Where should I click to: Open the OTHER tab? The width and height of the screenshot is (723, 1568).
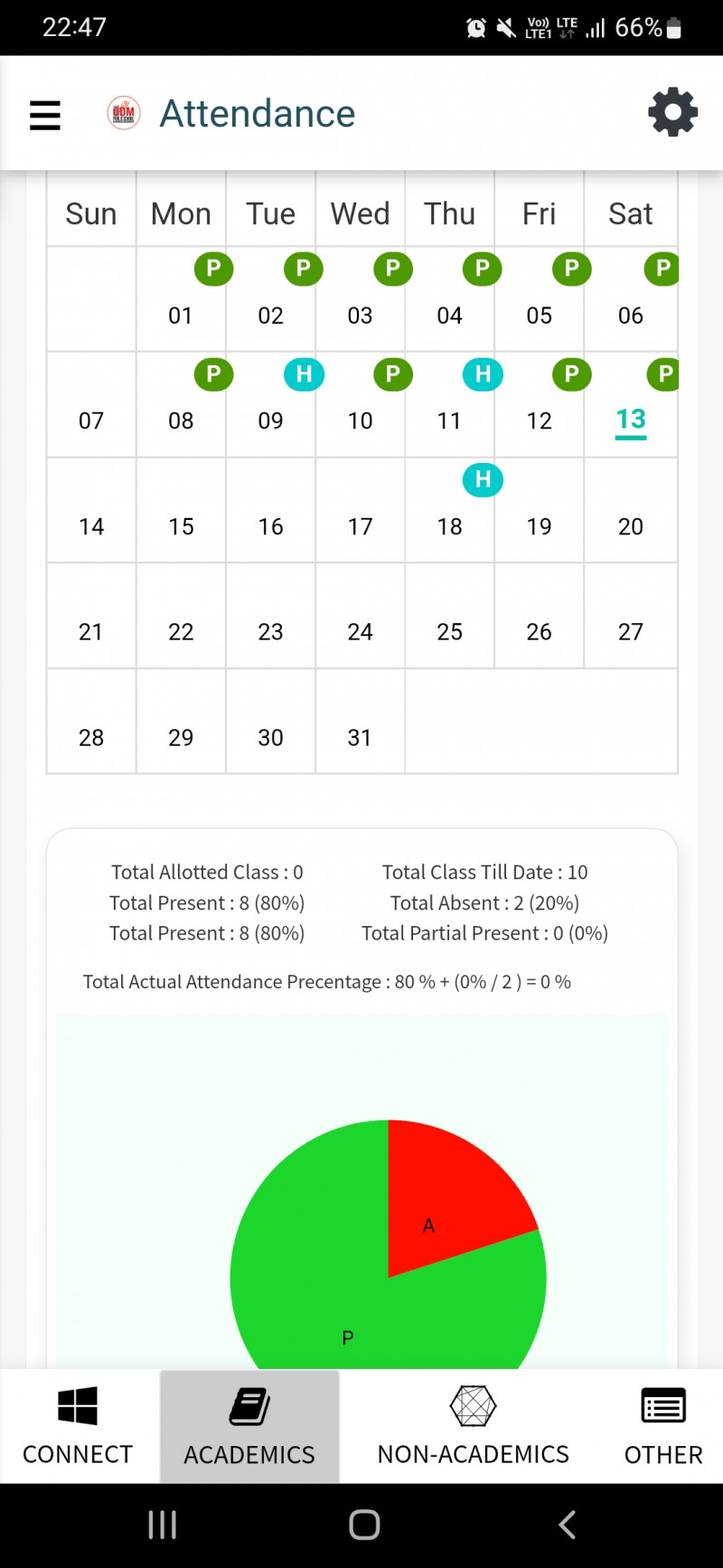point(663,1426)
